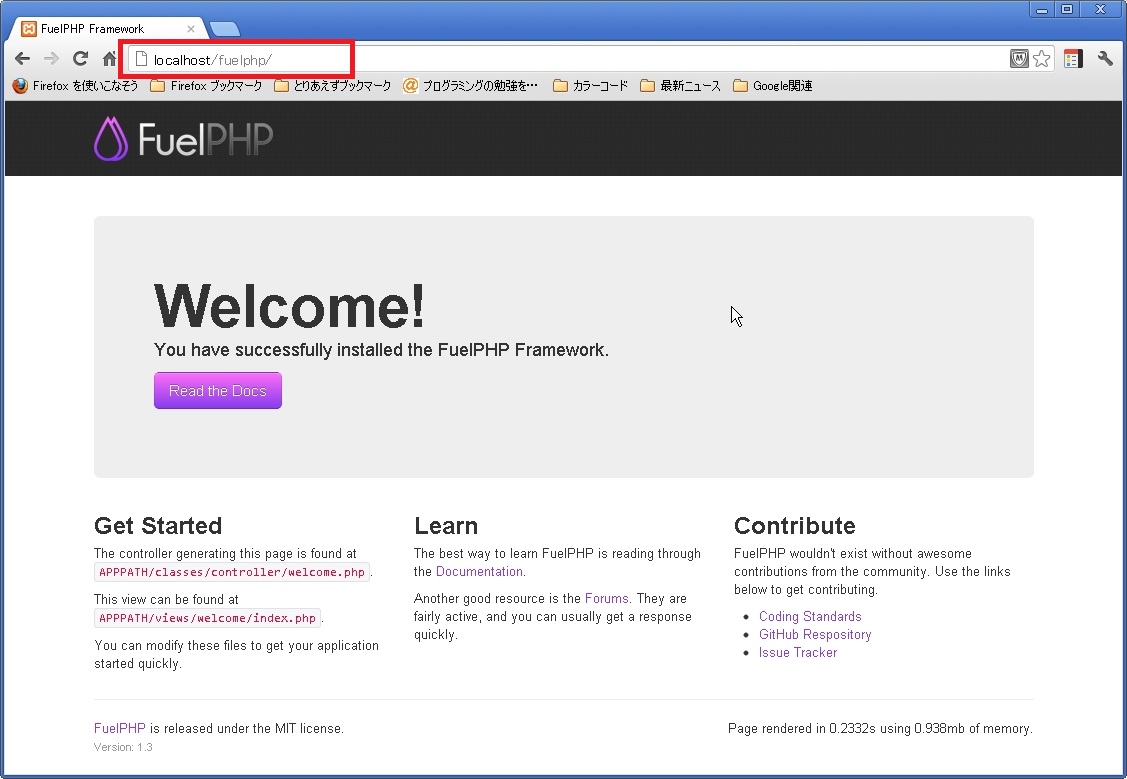Open the 'とりあえずブックマーク' bookmark folder
Viewport: 1127px width, 779px height.
[332, 86]
